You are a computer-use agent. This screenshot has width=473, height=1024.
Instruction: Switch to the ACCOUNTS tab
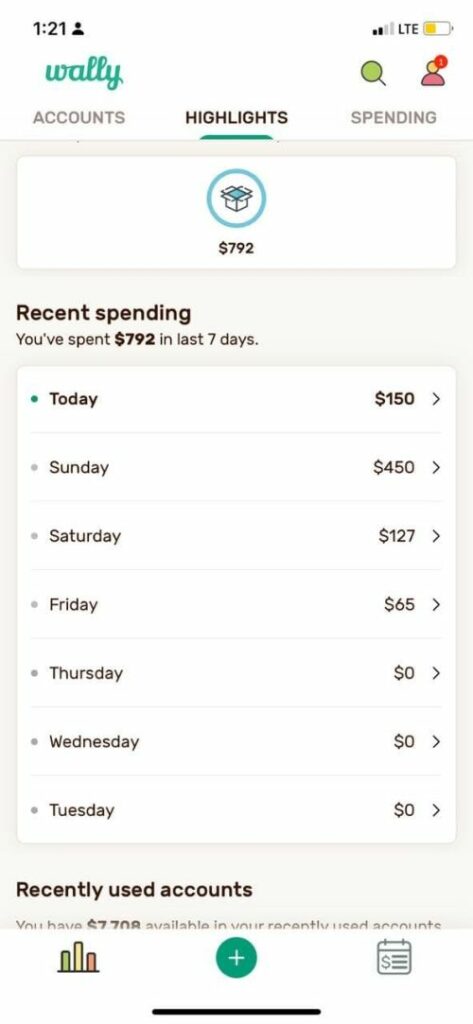click(x=79, y=118)
